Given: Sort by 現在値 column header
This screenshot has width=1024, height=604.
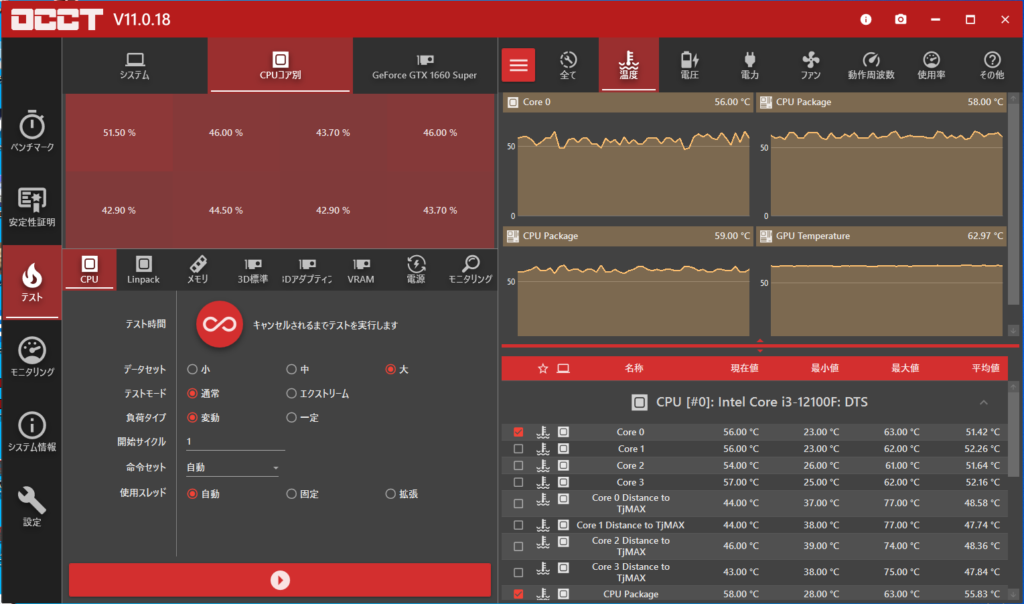Looking at the screenshot, I should click(x=744, y=368).
